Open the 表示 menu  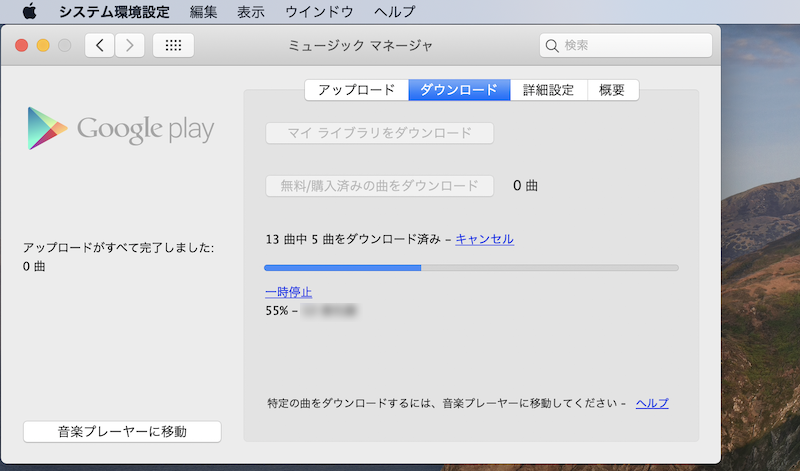click(251, 12)
